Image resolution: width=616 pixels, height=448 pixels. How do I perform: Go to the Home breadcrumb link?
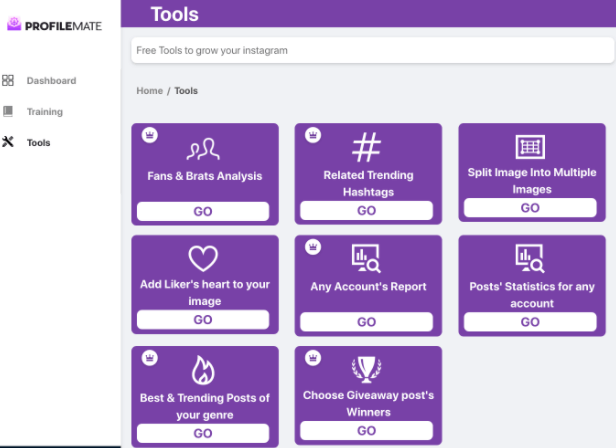(x=149, y=91)
